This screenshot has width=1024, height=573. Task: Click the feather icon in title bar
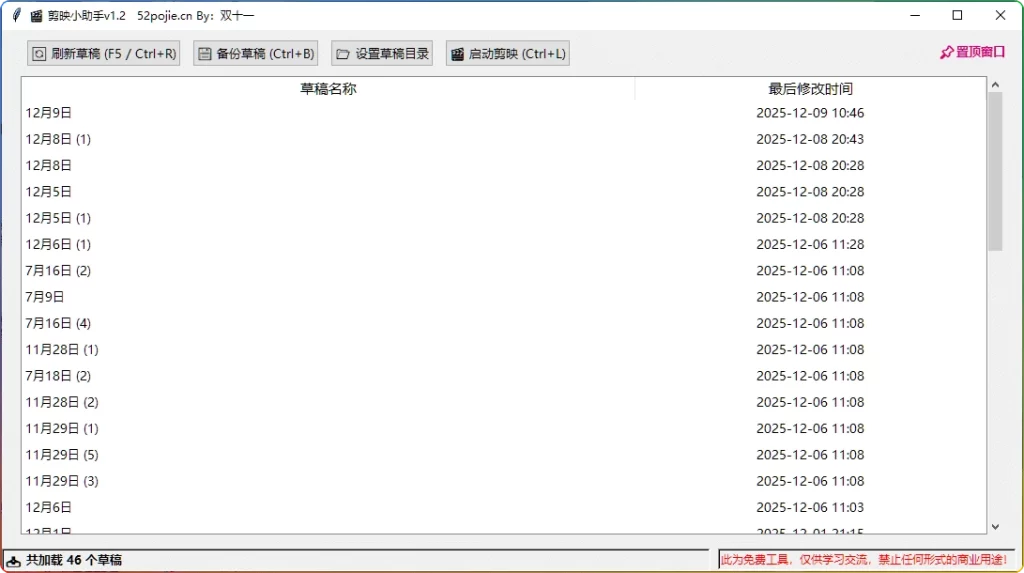16,15
